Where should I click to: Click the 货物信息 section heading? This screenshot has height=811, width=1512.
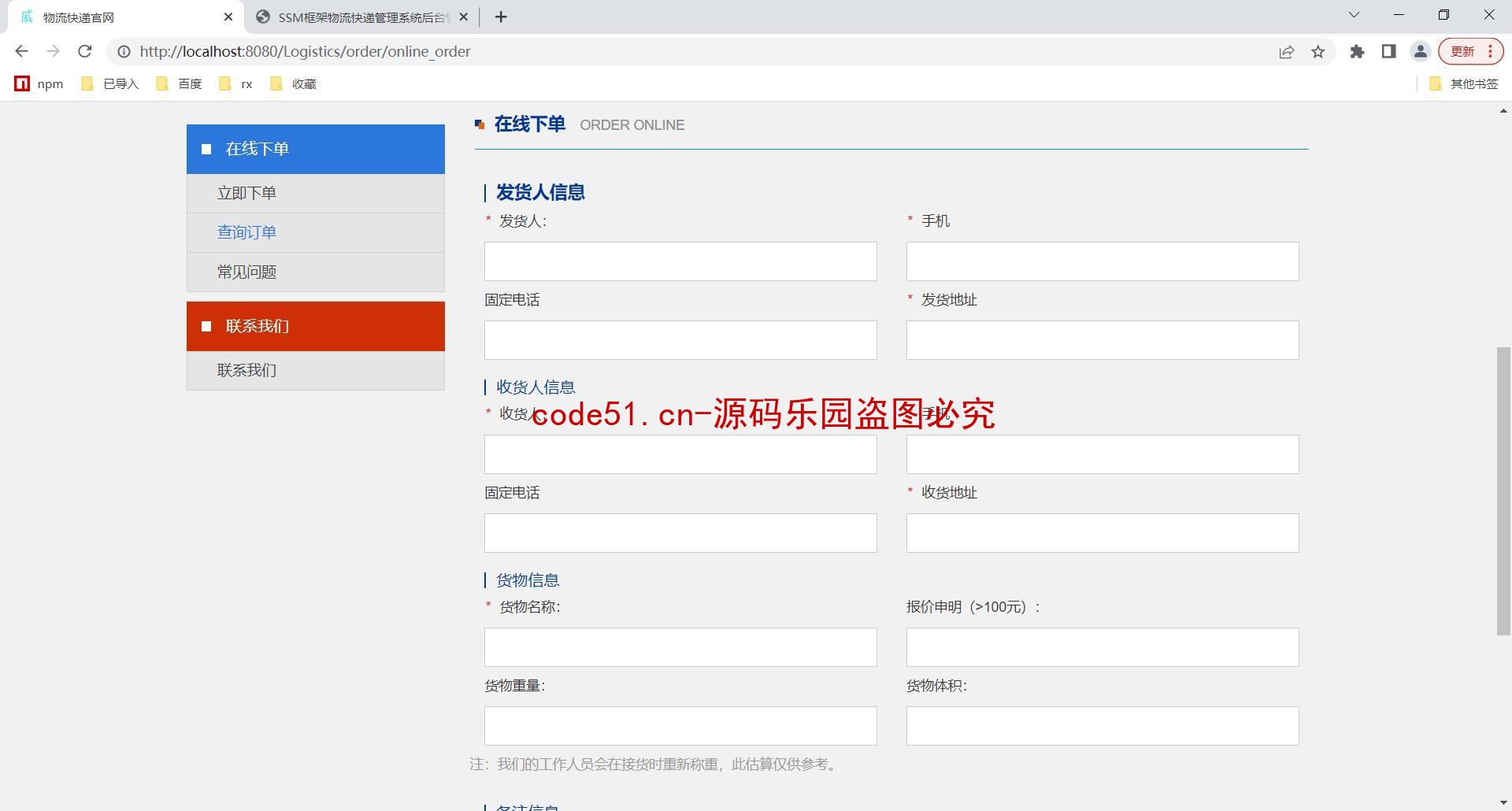click(528, 580)
